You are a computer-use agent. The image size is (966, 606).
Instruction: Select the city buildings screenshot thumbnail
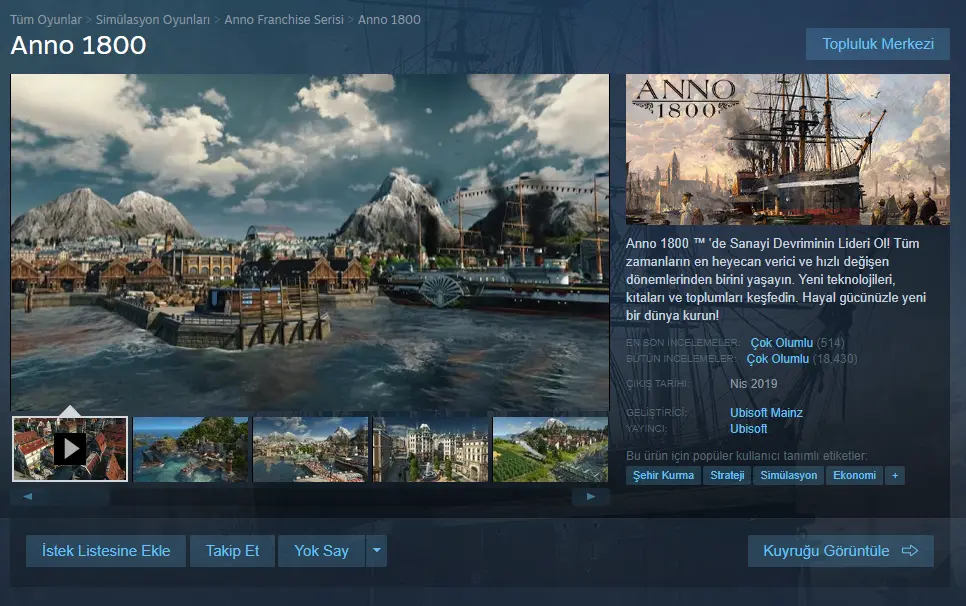(431, 449)
